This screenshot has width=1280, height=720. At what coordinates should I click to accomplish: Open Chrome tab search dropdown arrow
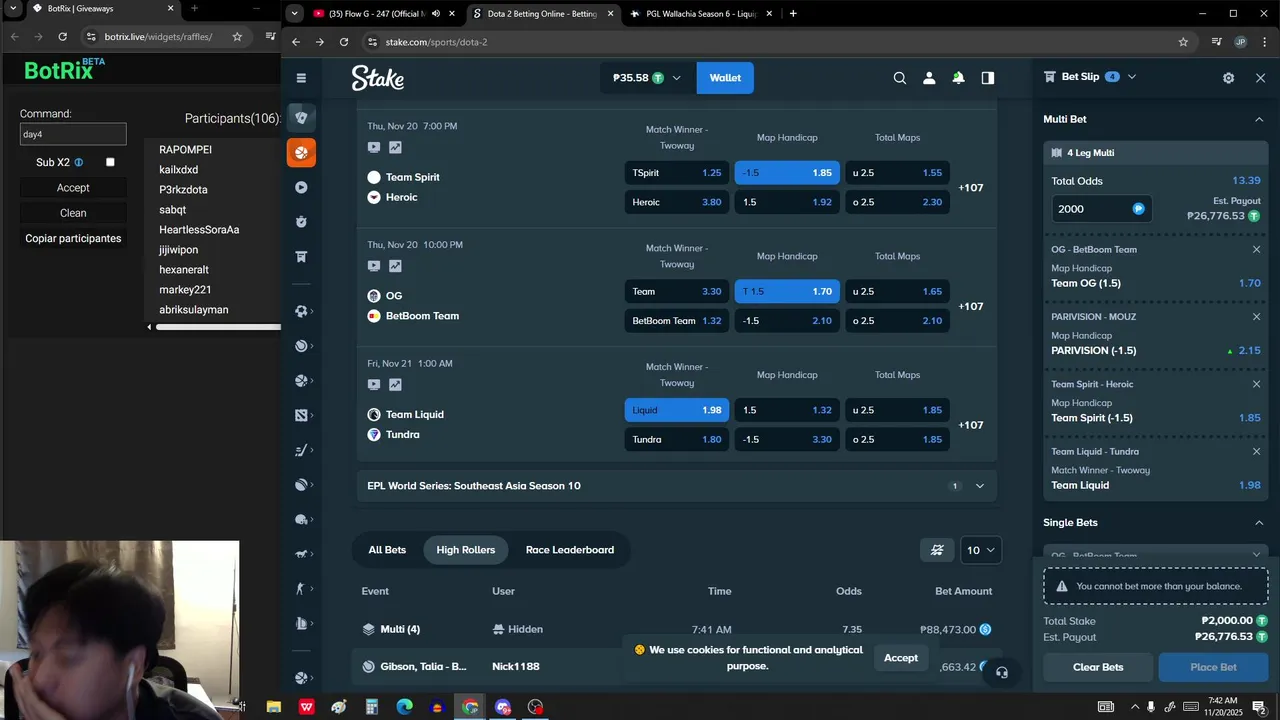click(294, 14)
